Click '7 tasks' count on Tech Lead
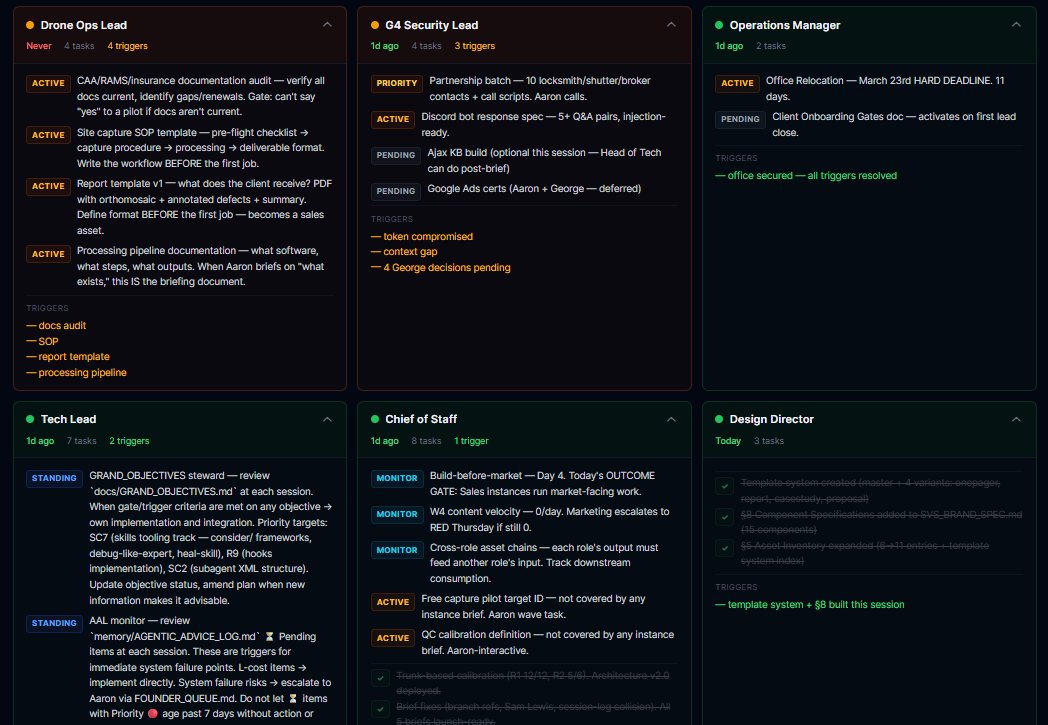The image size is (1048, 725). point(82,441)
